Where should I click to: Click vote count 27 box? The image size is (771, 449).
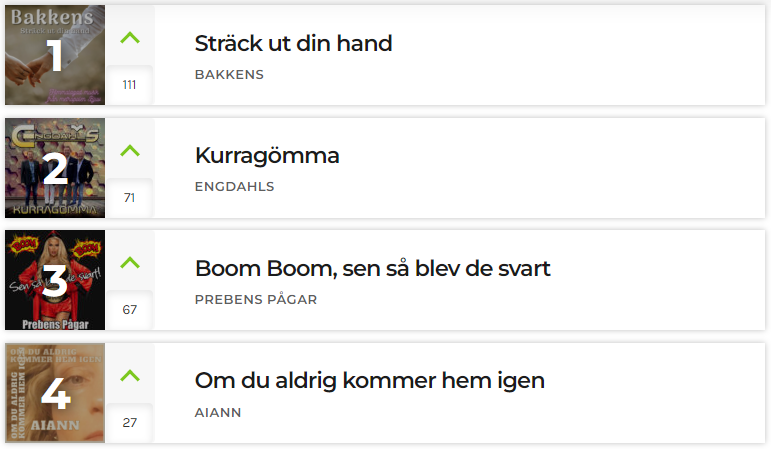click(130, 423)
